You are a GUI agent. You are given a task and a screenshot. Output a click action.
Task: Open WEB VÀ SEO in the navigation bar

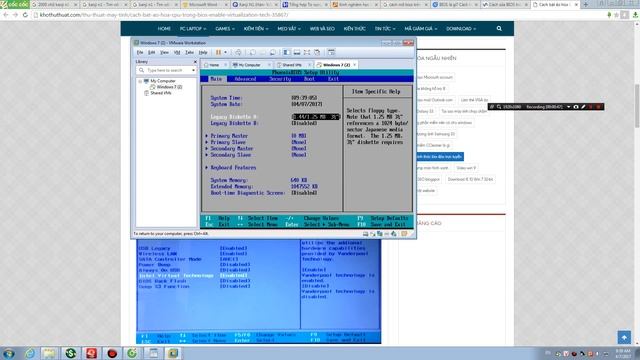[x=322, y=29]
